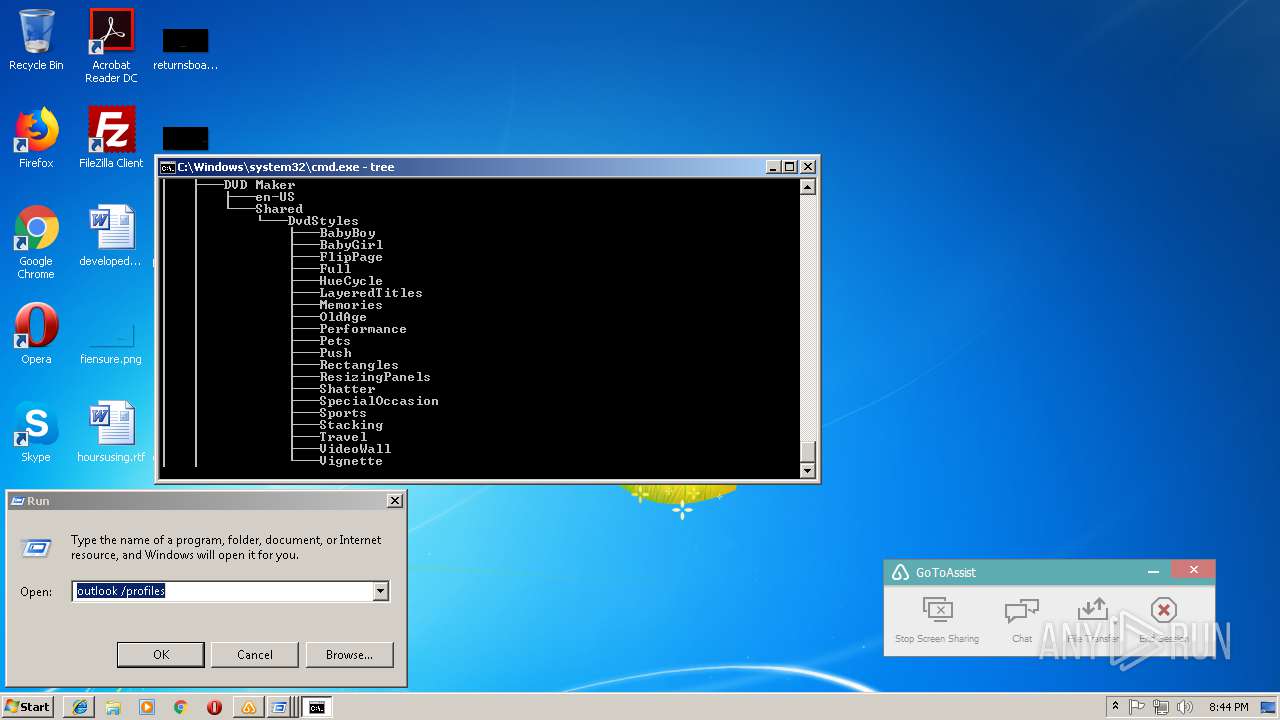Open the cmd.exe window system menu icon
This screenshot has width=1280, height=720.
(x=168, y=167)
